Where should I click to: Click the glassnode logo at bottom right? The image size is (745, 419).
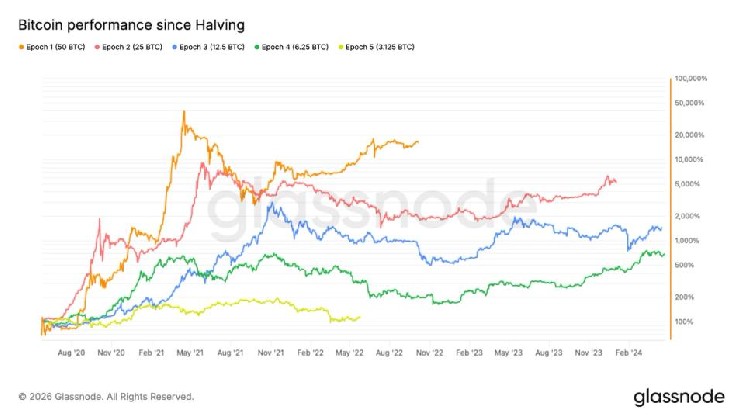(679, 396)
